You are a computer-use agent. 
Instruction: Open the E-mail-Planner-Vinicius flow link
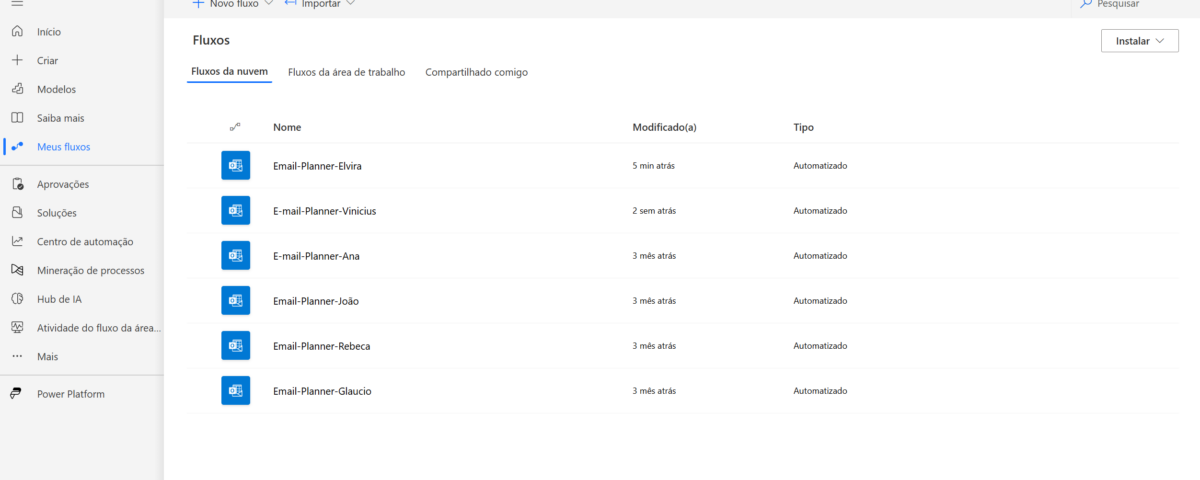(x=324, y=211)
